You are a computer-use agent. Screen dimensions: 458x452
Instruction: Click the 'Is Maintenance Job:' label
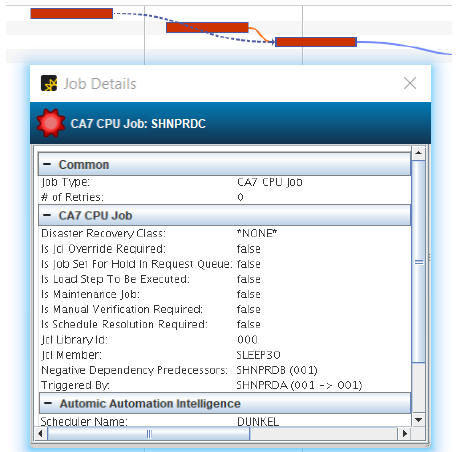coord(90,294)
